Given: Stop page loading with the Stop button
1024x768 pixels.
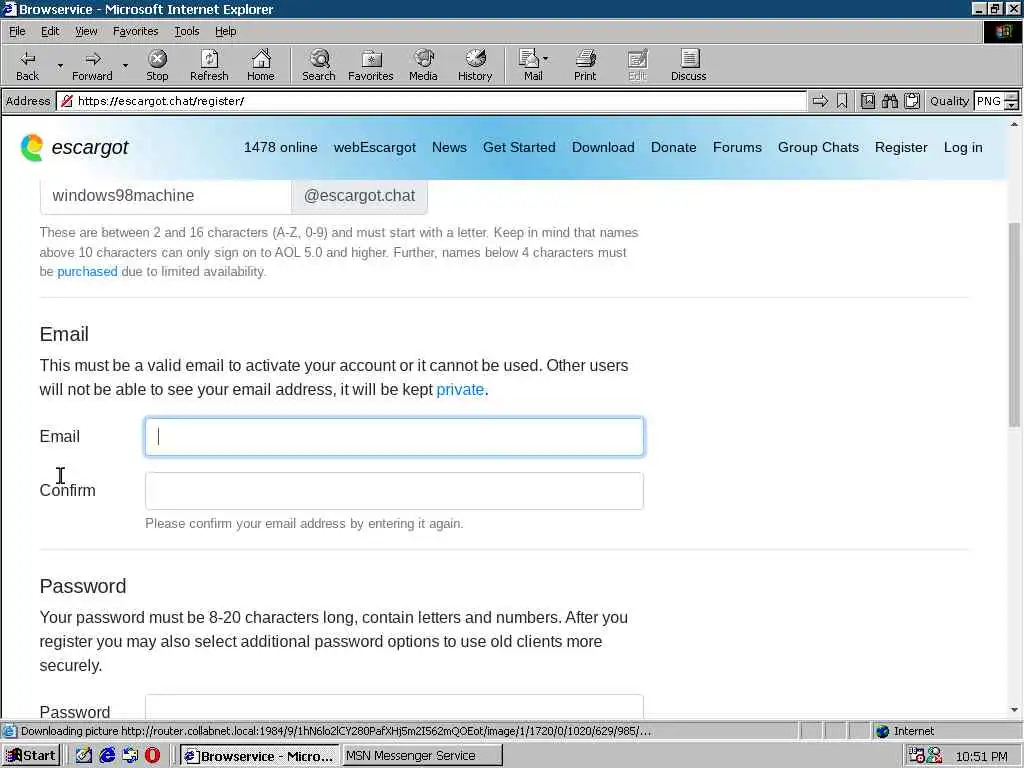Looking at the screenshot, I should click(x=157, y=65).
